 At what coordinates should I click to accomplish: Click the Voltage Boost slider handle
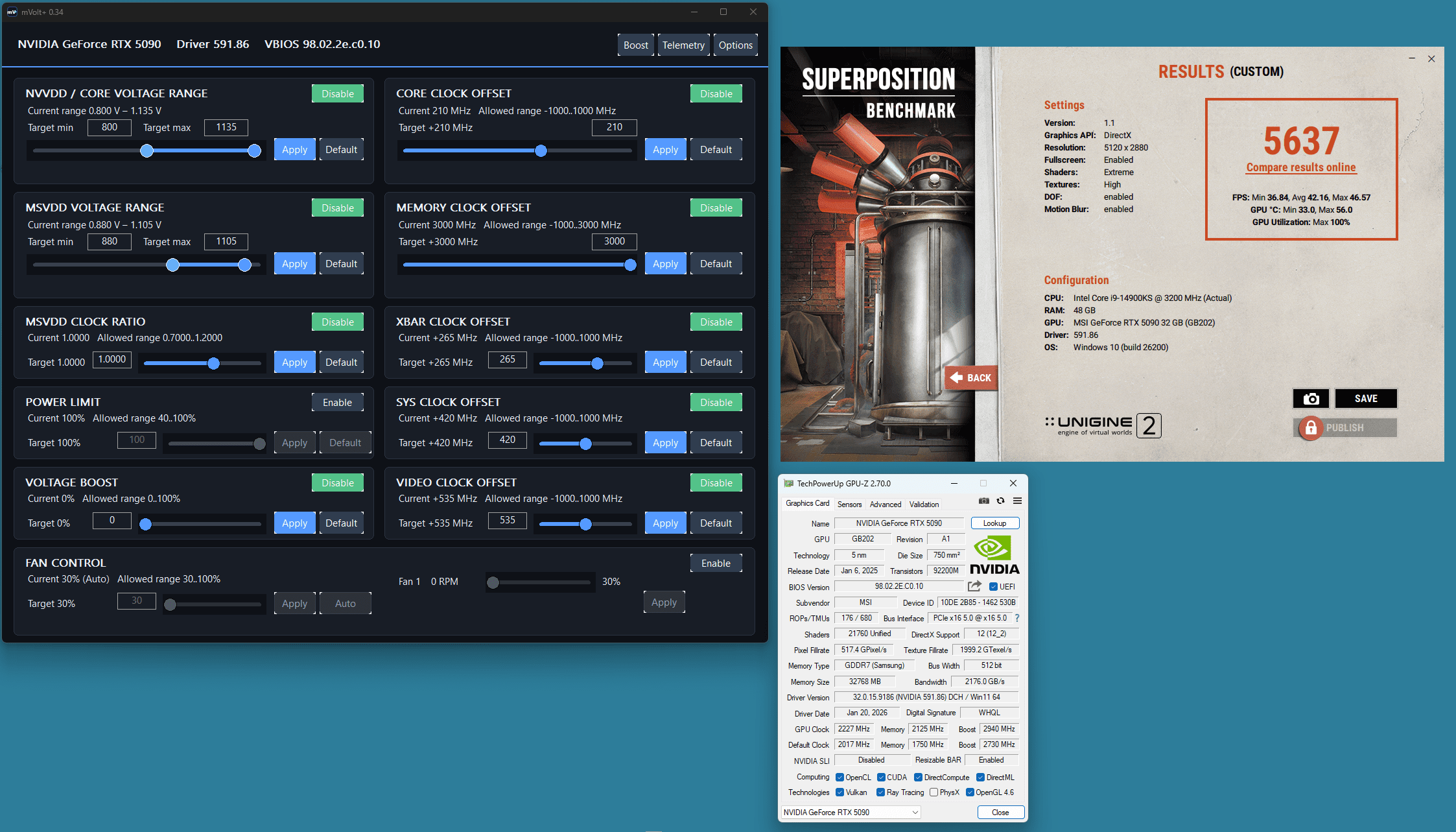[146, 524]
